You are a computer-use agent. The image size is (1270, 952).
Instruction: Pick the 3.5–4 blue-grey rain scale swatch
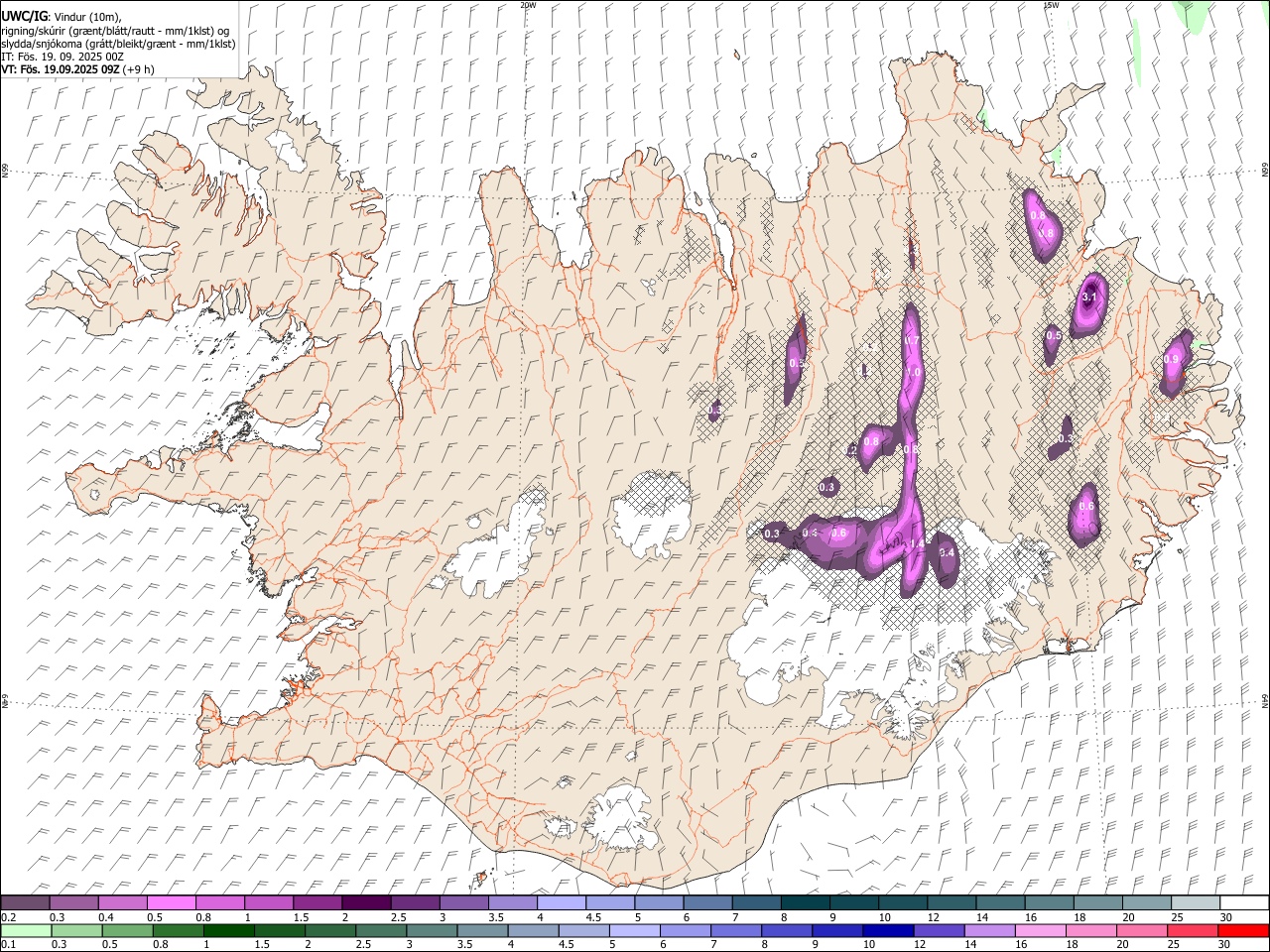coord(482,931)
